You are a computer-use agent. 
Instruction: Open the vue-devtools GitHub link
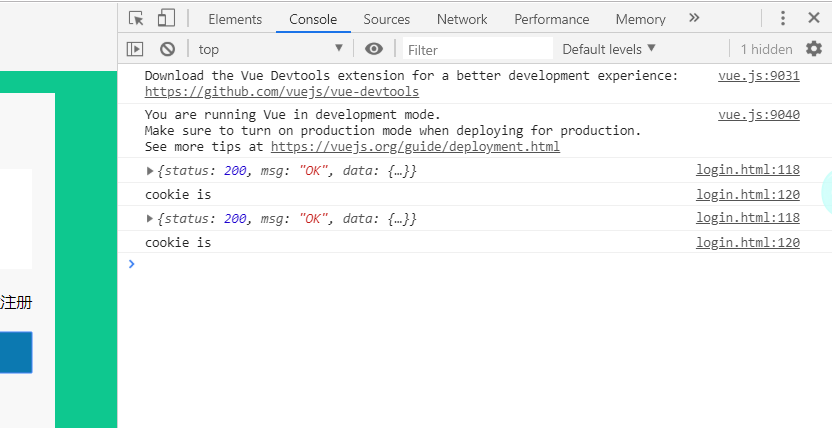pos(282,92)
